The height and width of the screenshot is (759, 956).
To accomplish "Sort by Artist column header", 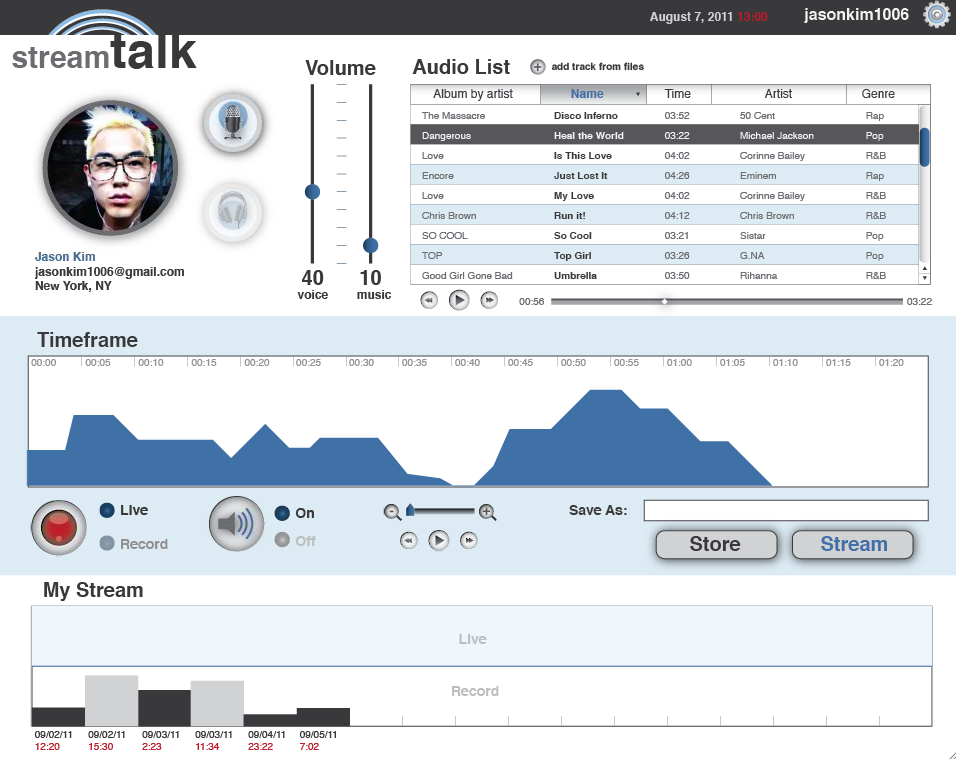I will point(779,94).
